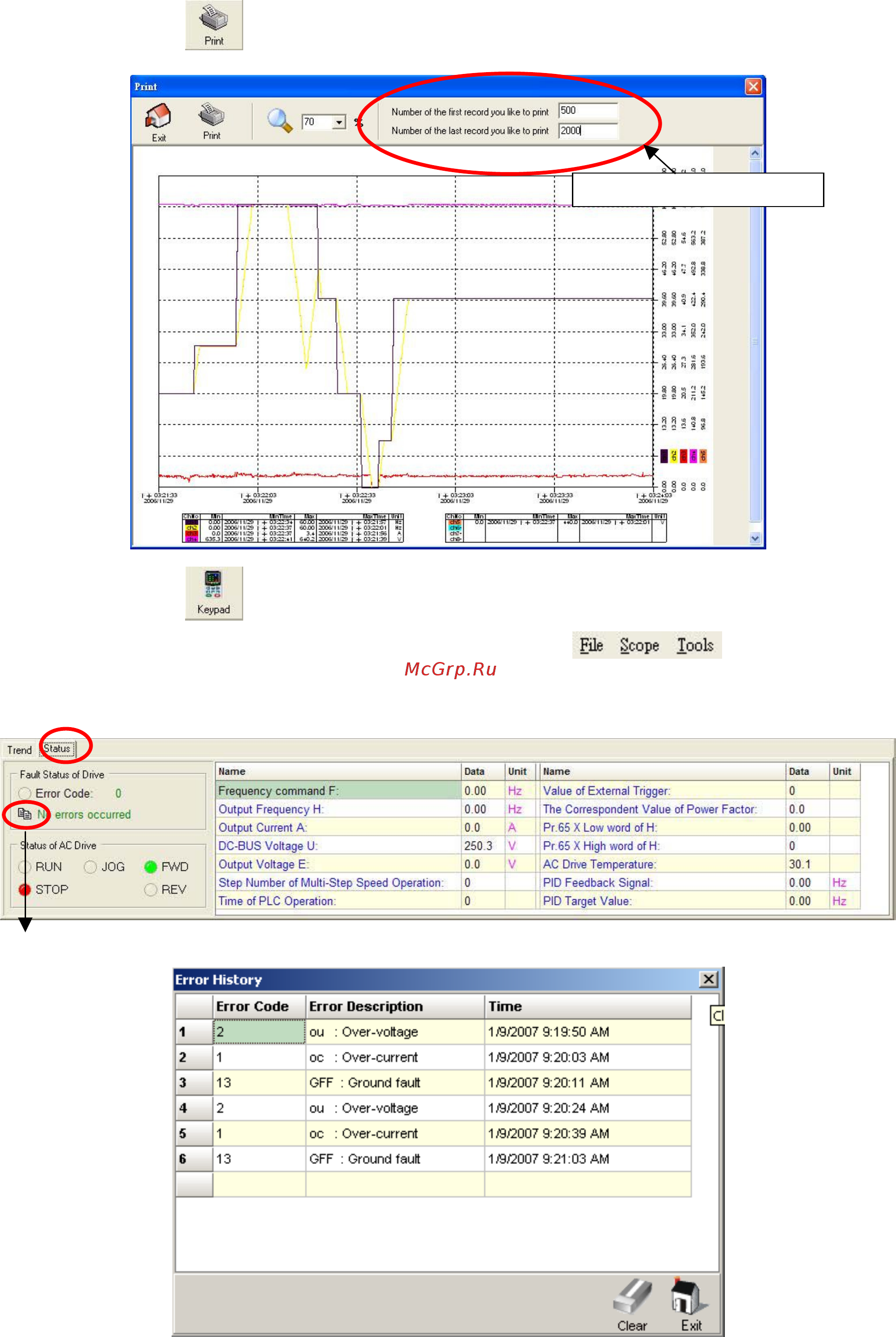Select the 'Output Frequency H:' row
Image resolution: width=896 pixels, height=1337 pixels.
(x=376, y=809)
